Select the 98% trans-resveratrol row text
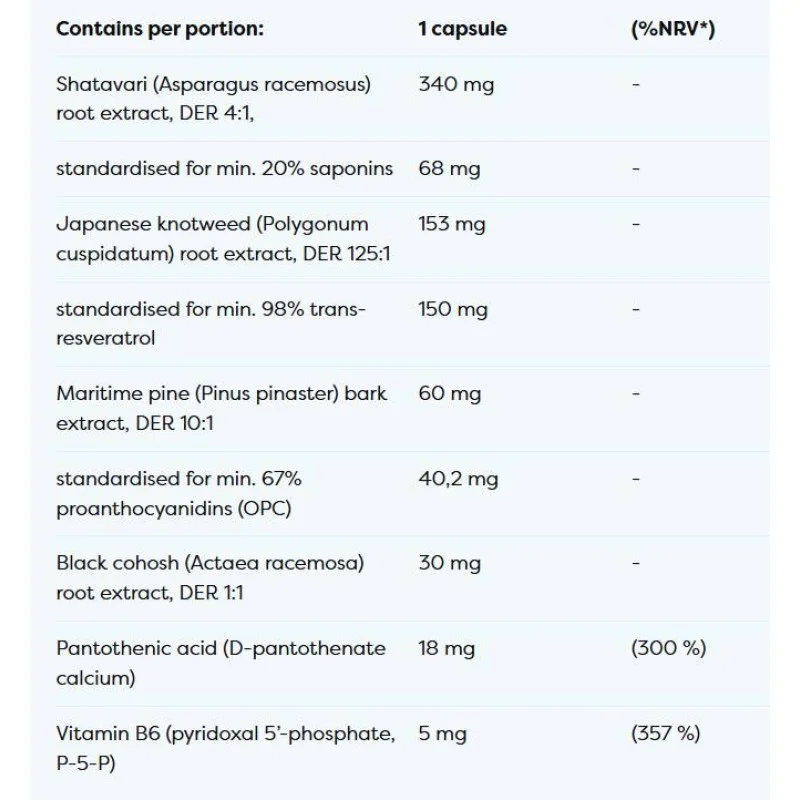Viewport: 800px width, 800px height. 211,324
